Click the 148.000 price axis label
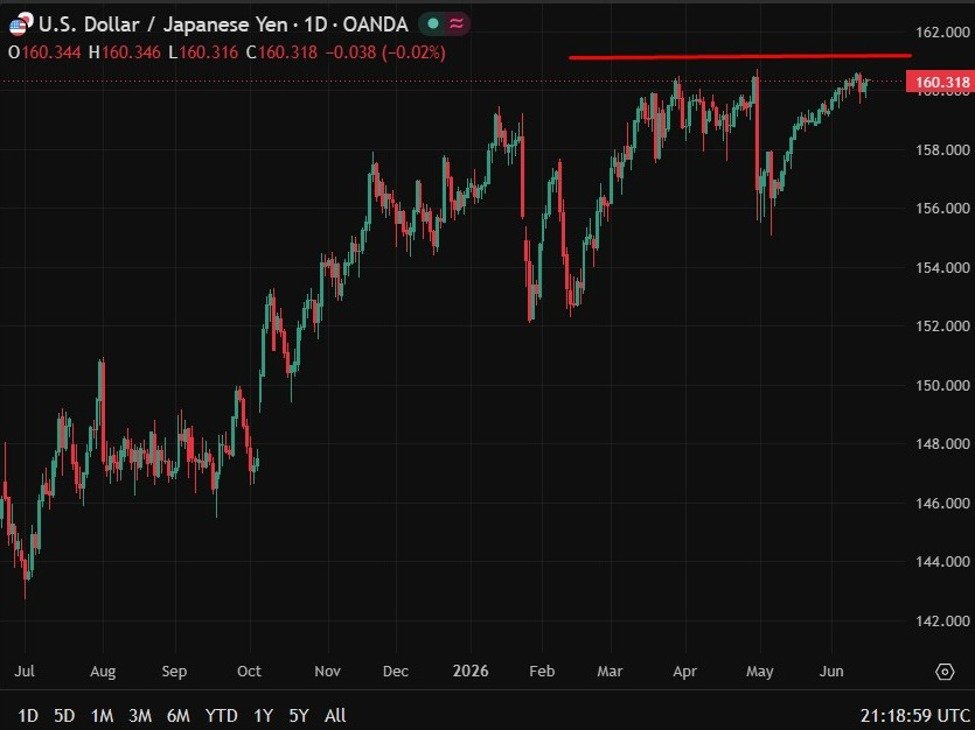Screen dimensions: 975x730 pyautogui.click(x=943, y=444)
